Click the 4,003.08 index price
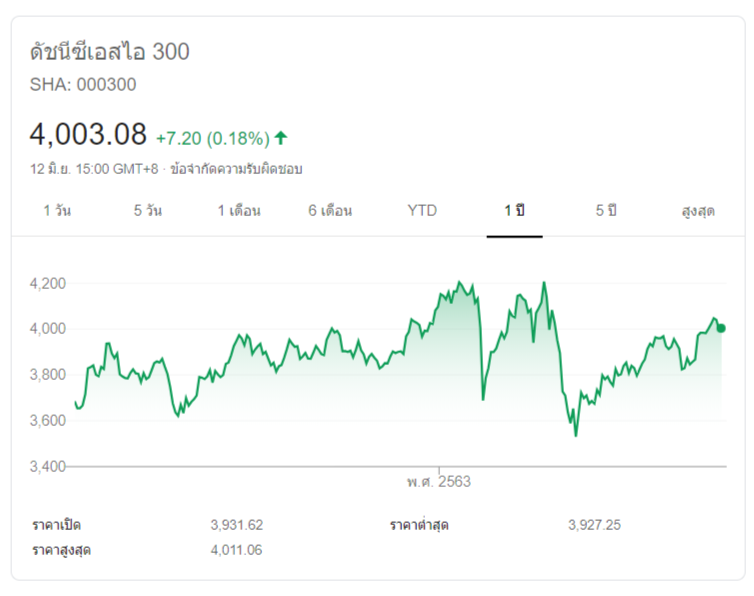The width and height of the screenshot is (754, 596). pyautogui.click(x=89, y=134)
